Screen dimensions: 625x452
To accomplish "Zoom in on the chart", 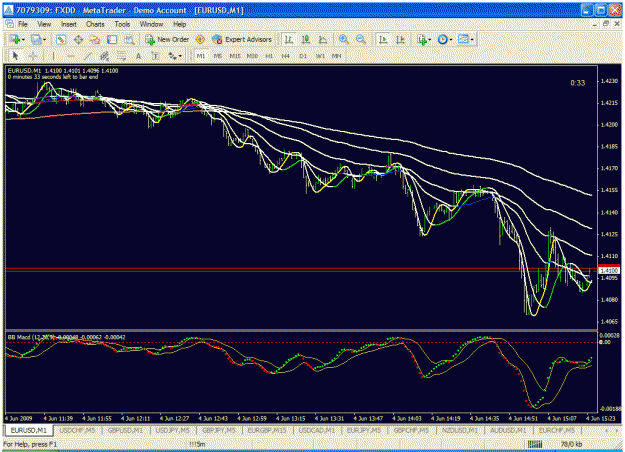I will [344, 39].
